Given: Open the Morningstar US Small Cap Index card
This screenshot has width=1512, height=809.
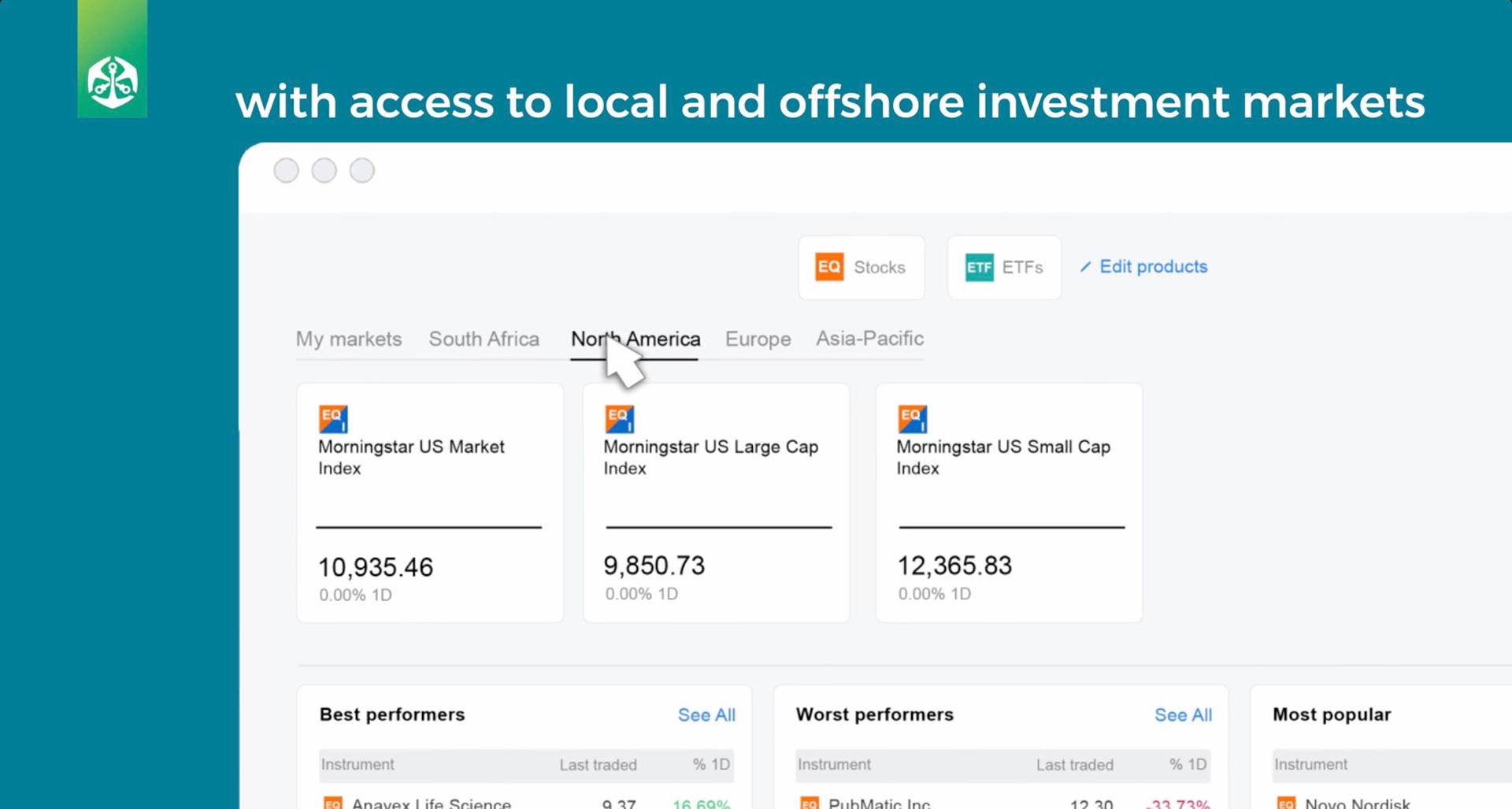Looking at the screenshot, I should coord(1009,503).
